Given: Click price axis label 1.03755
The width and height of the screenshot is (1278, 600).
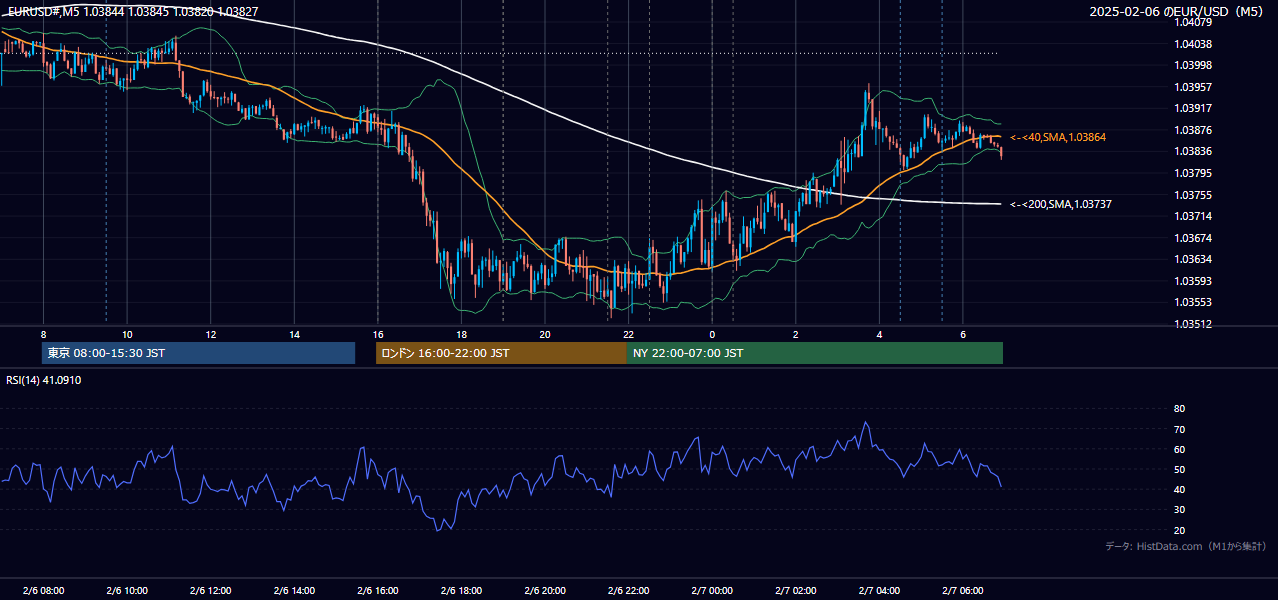Looking at the screenshot, I should (1194, 195).
